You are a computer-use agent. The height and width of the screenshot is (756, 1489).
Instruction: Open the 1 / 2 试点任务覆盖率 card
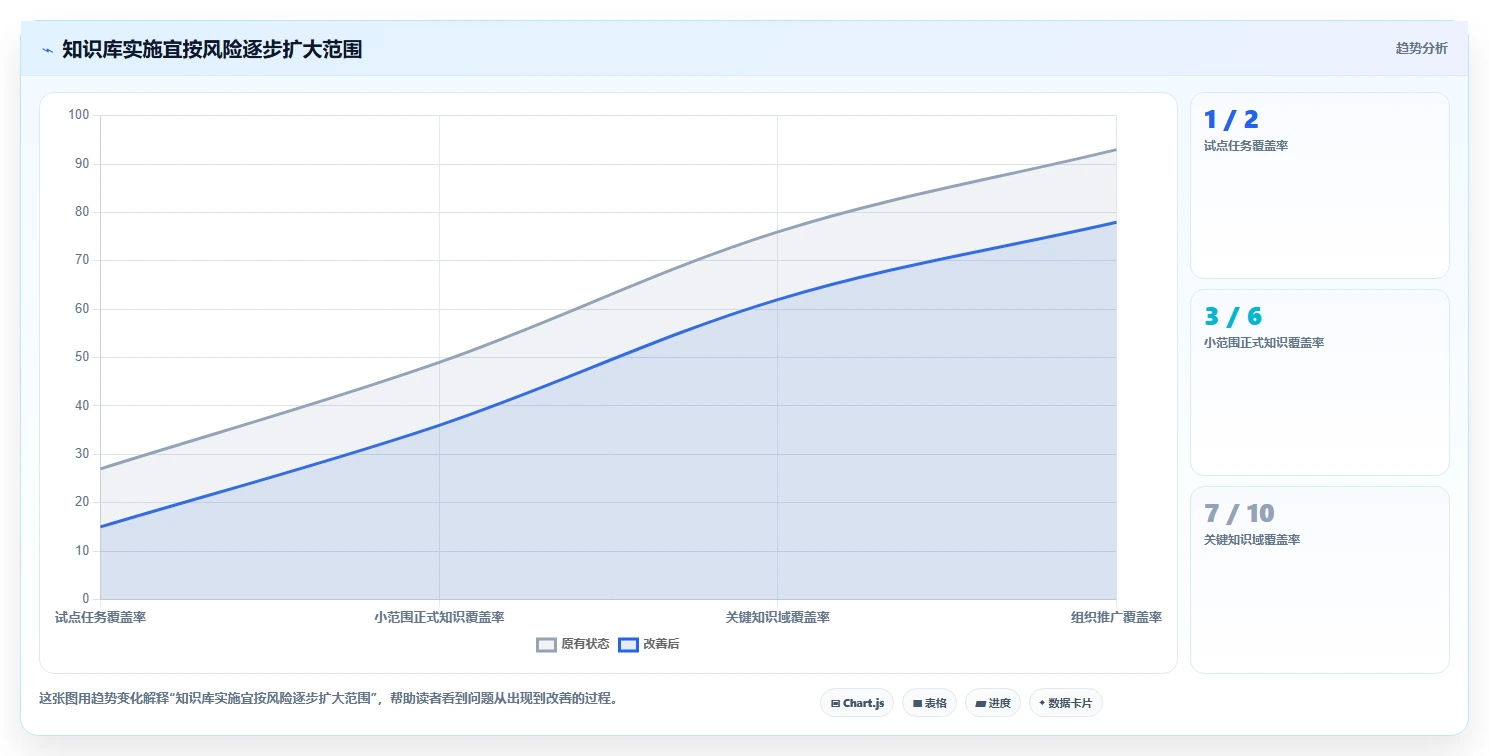click(1319, 185)
